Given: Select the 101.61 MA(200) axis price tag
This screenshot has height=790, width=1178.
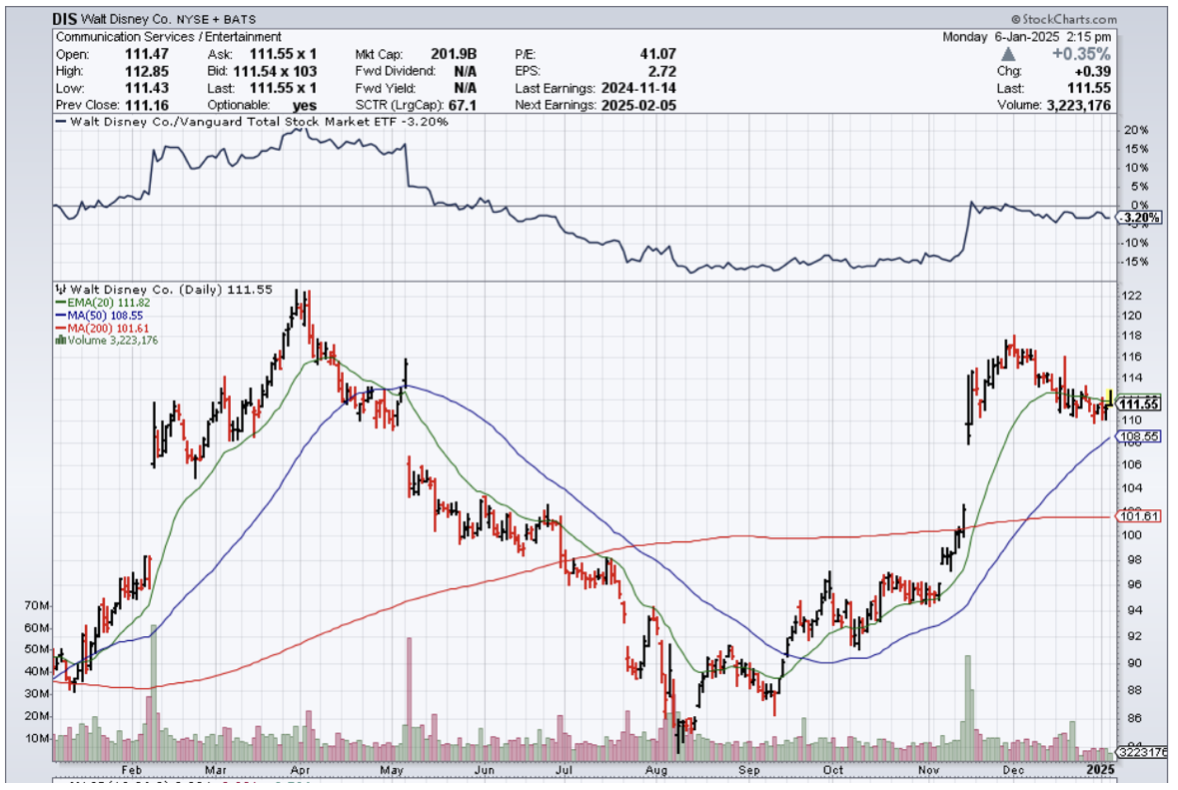Looking at the screenshot, I should tap(1137, 516).
